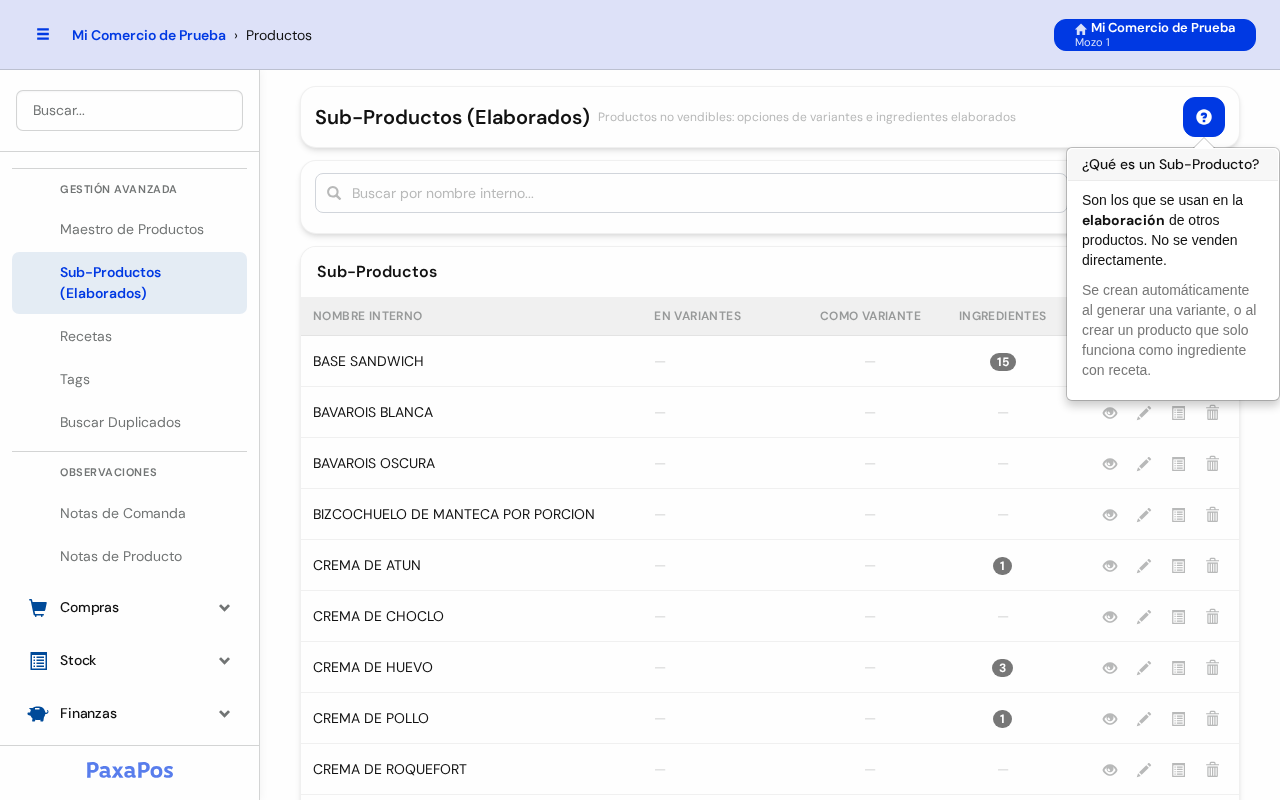Open the recipe sheet icon for BAVAROIS OSCURA
Viewport: 1280px width, 800px height.
(x=1178, y=464)
